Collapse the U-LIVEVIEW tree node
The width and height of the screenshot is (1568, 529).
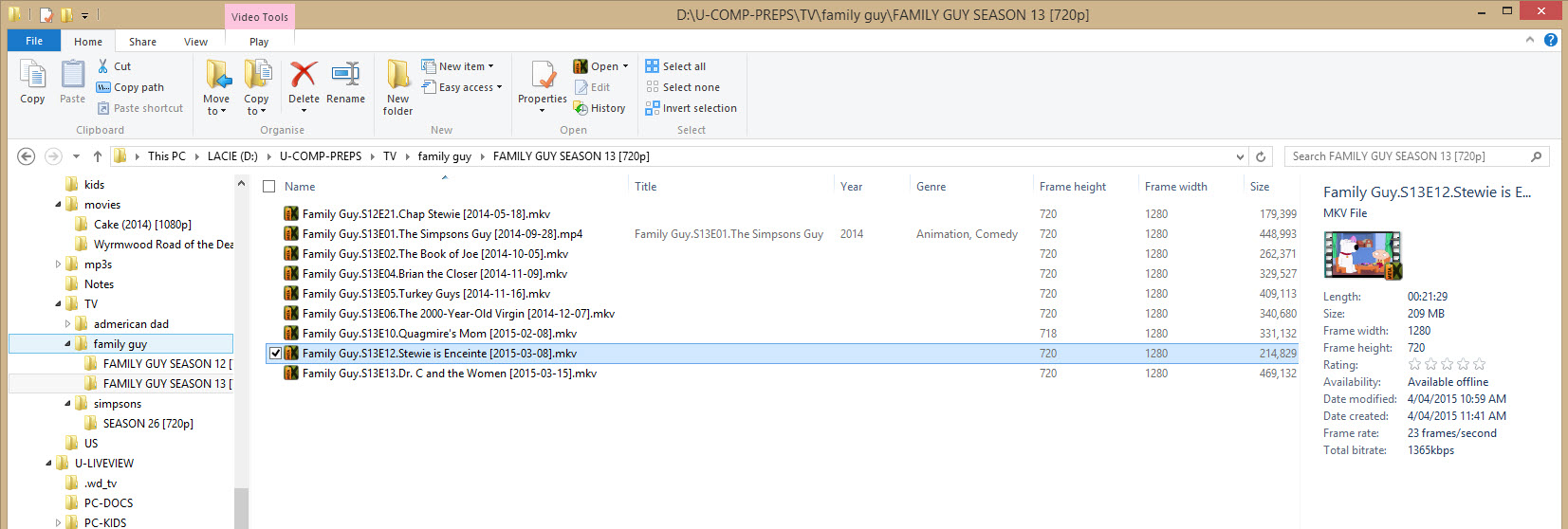tap(48, 463)
